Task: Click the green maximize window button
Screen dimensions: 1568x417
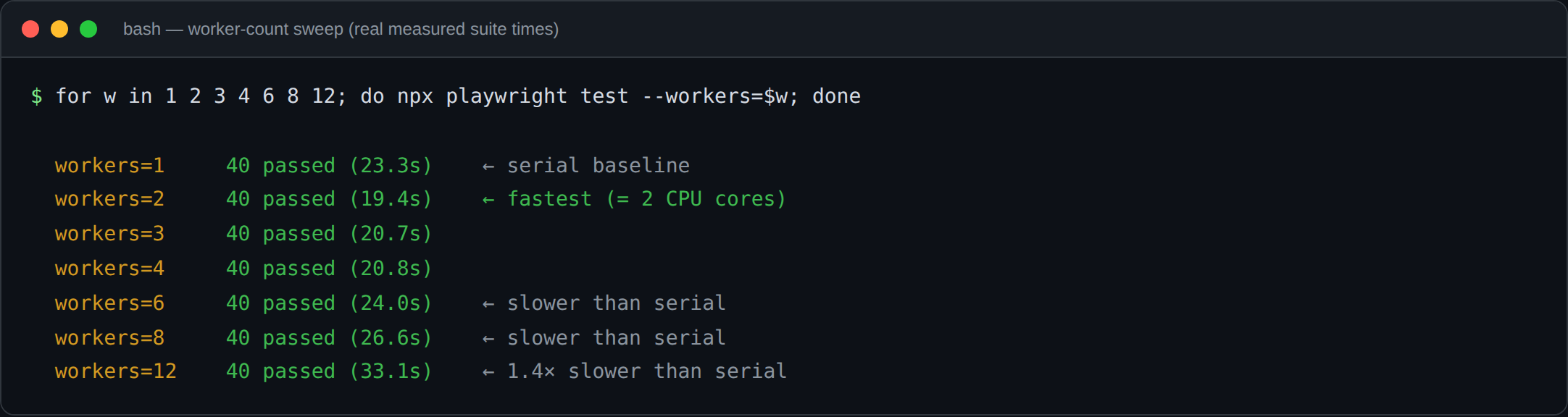Action: tap(88, 29)
